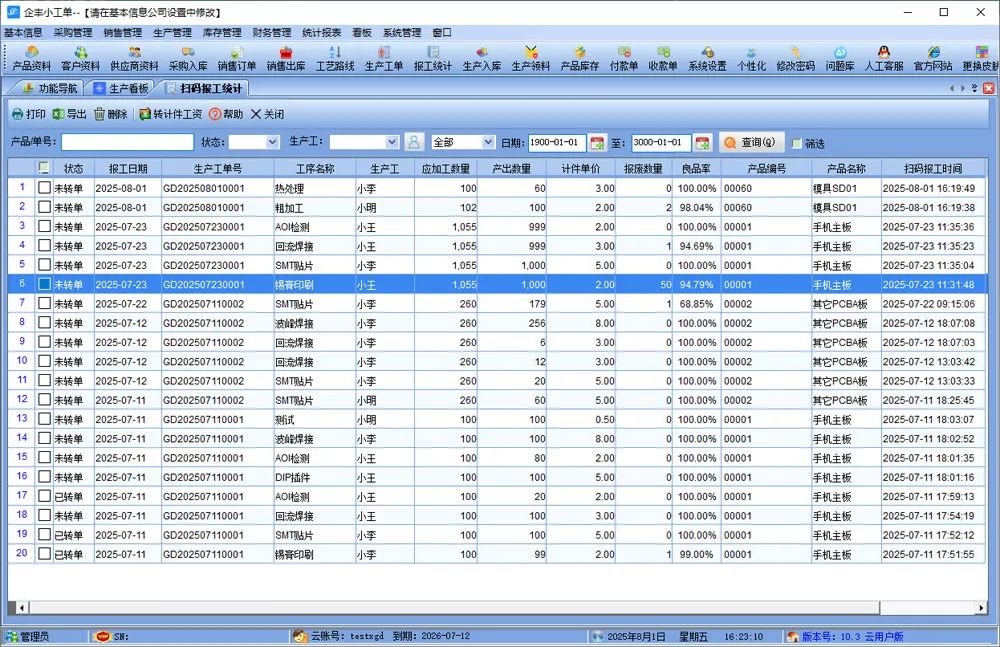This screenshot has width=1000, height=647.
Task: Click the 删除 button
Action: tap(110, 114)
